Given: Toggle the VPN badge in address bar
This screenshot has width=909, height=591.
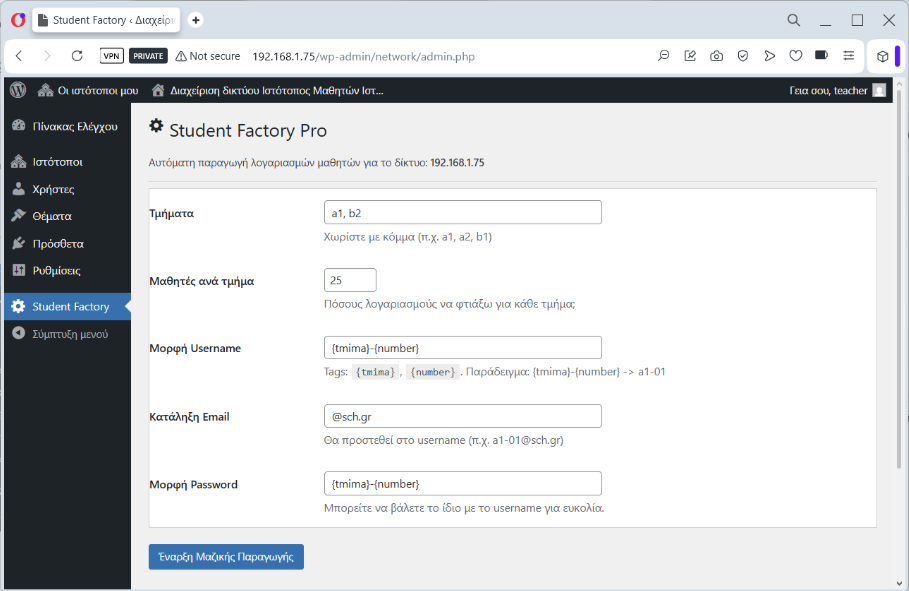Looking at the screenshot, I should click(x=112, y=56).
